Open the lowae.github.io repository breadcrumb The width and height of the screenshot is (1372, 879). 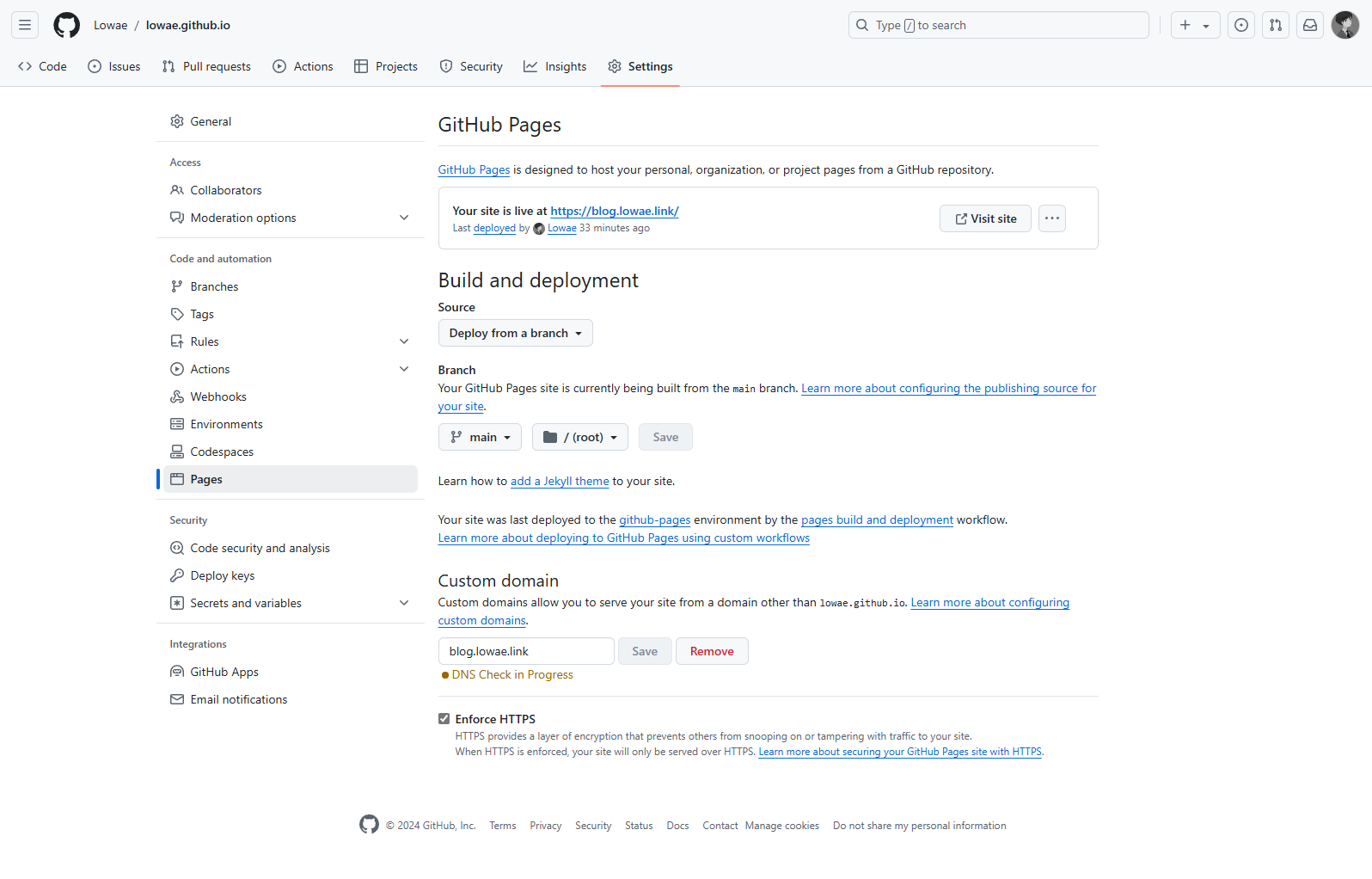[x=188, y=25]
